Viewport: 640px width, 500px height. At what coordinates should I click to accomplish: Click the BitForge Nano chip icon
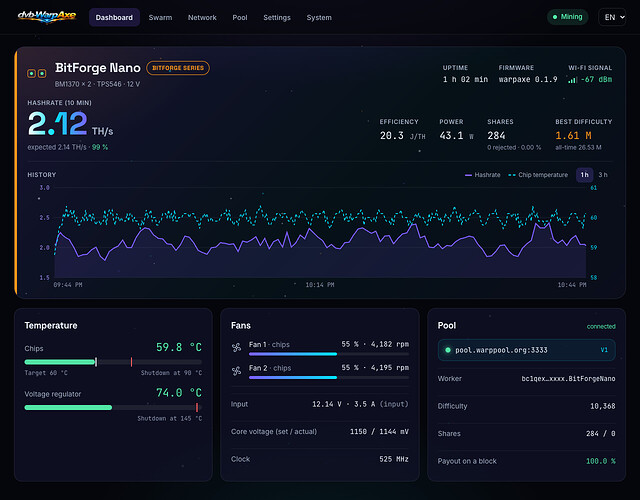pyautogui.click(x=36, y=73)
